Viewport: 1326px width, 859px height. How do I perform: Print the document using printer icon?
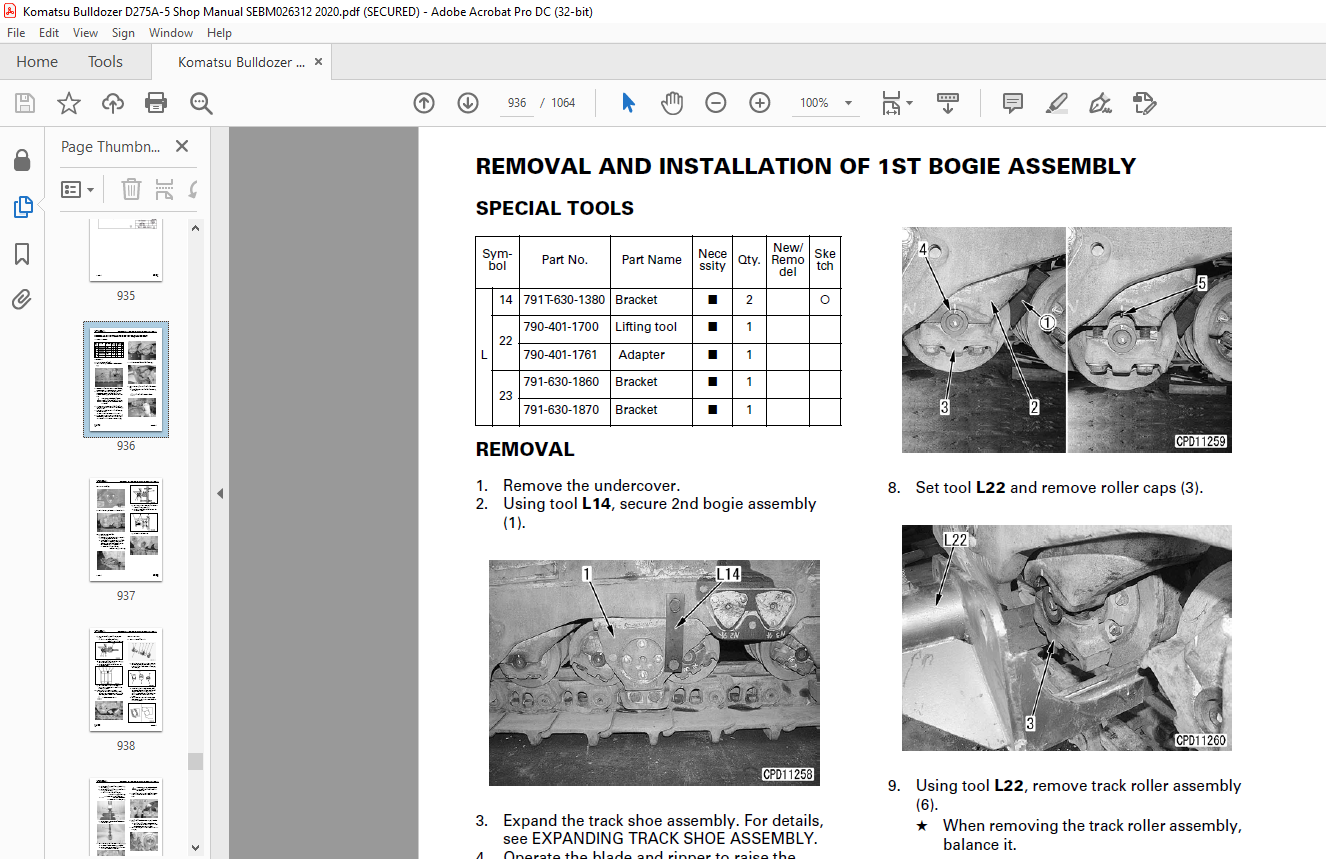(156, 103)
